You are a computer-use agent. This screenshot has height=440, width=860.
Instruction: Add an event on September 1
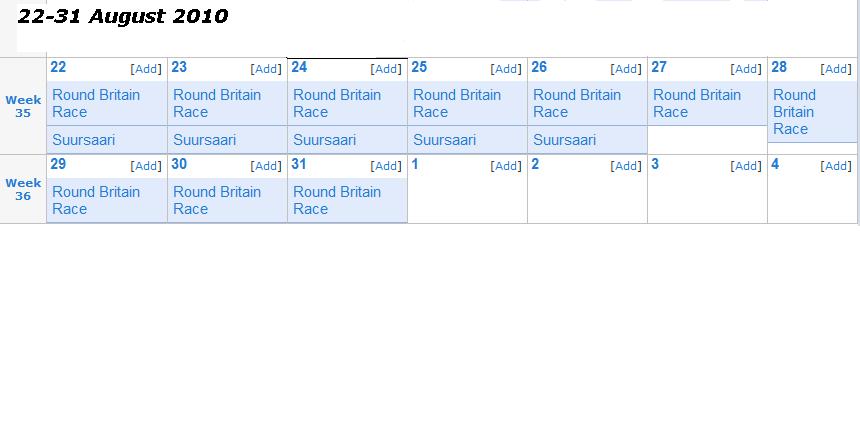[x=506, y=166]
